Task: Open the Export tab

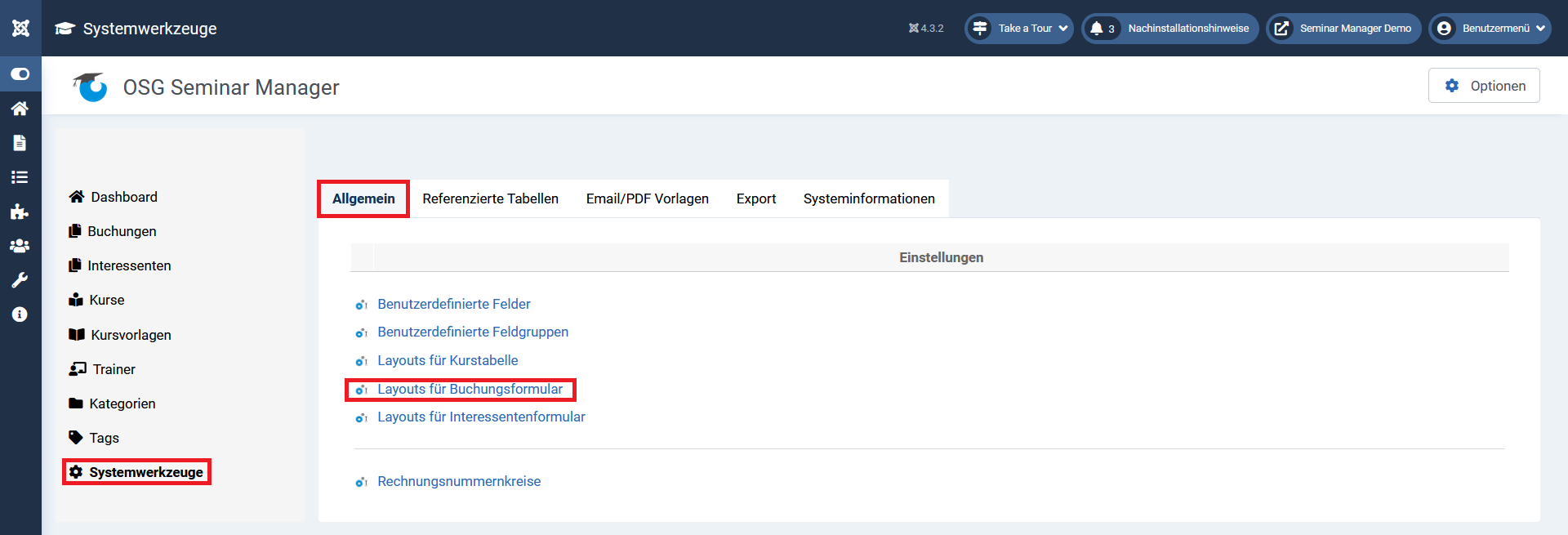Action: (x=755, y=198)
